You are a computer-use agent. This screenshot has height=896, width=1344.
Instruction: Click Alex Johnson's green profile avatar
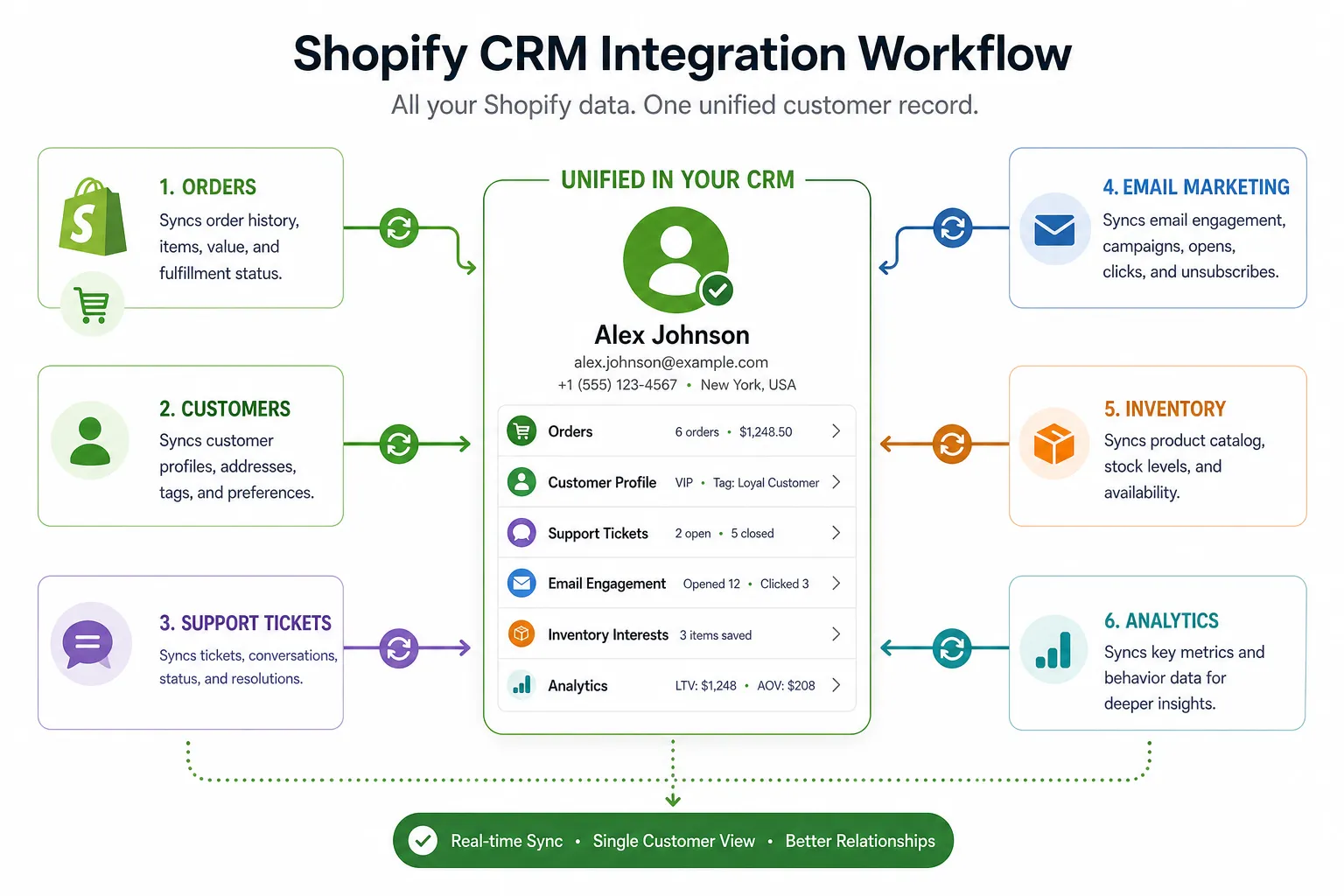(675, 260)
